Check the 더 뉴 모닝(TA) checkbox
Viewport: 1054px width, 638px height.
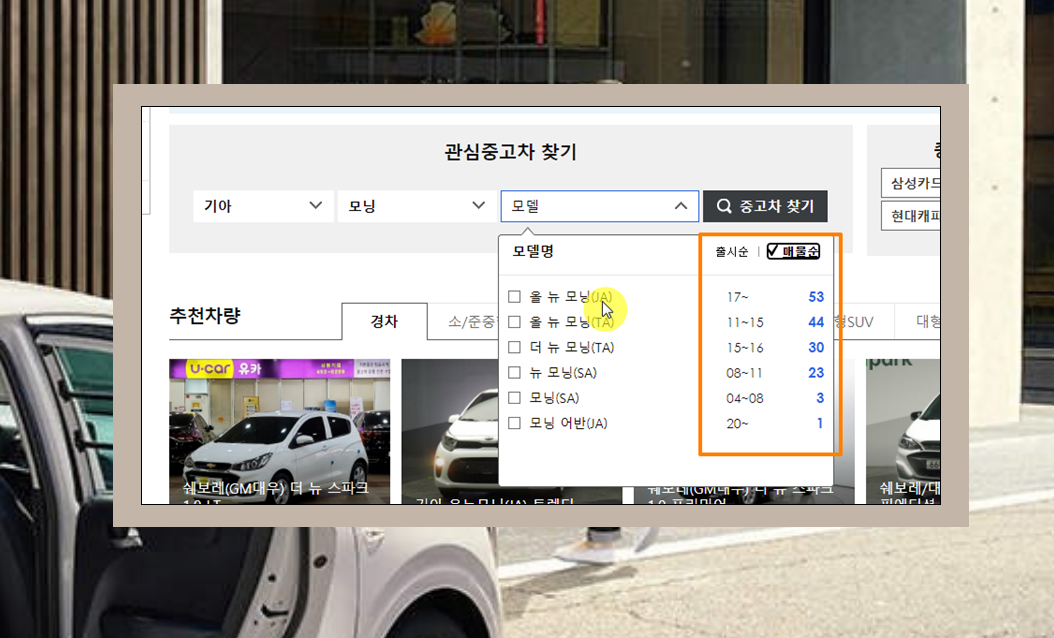(514, 347)
